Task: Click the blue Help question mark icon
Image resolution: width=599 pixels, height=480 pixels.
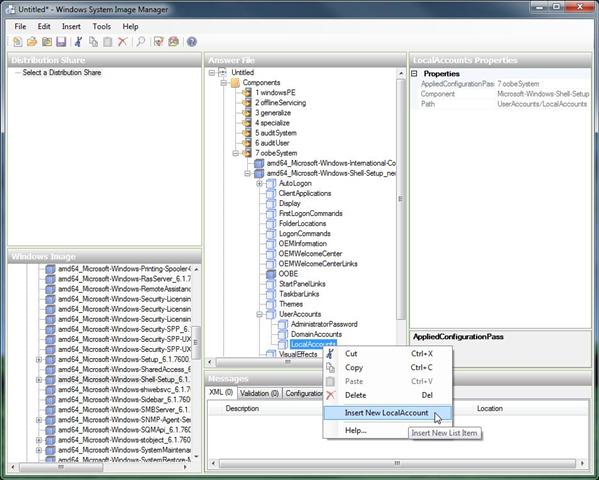Action: 192,42
